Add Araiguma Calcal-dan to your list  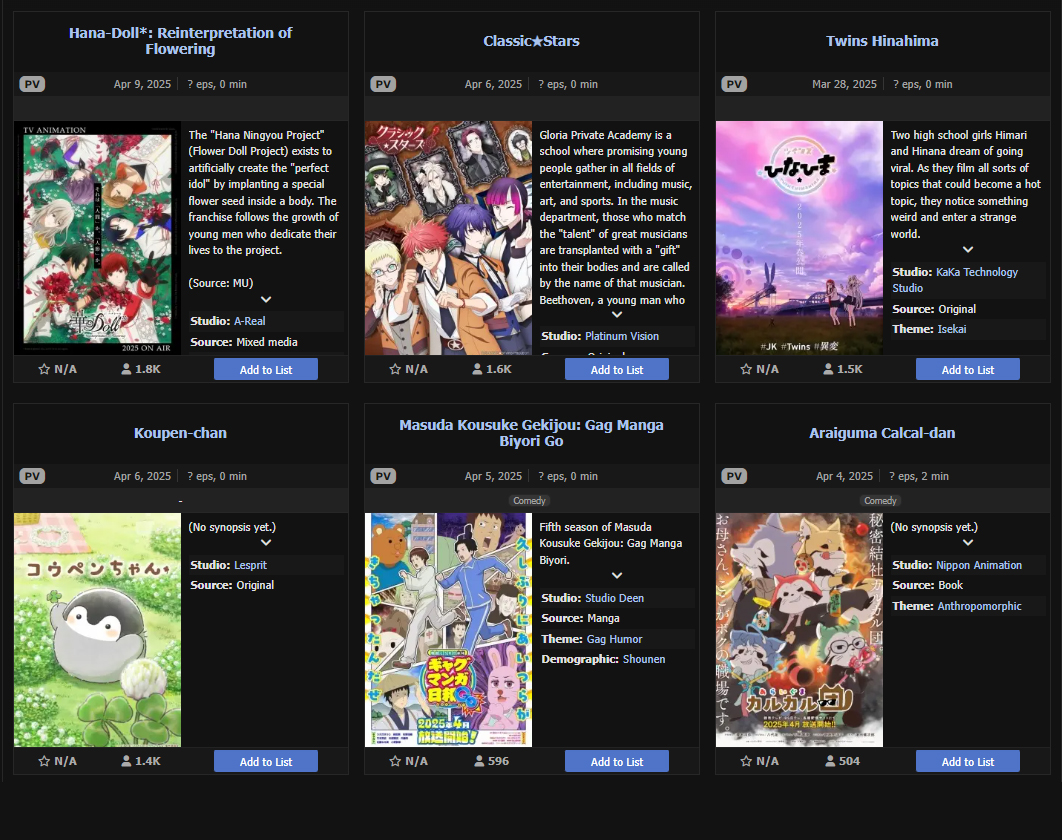tap(967, 761)
